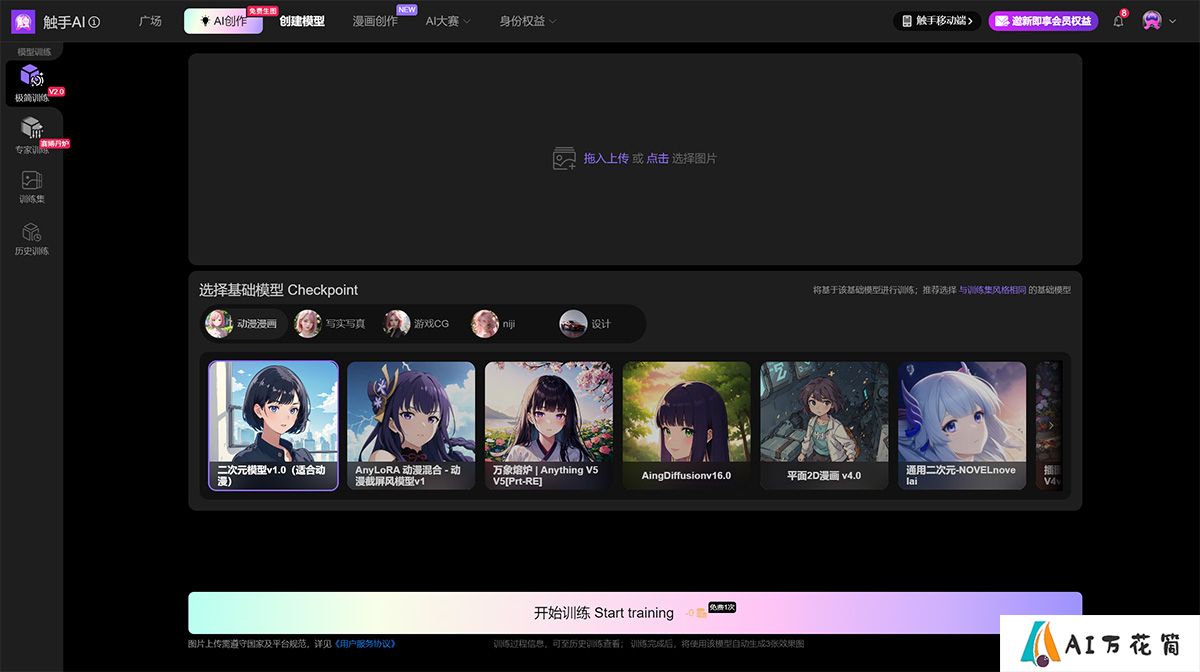Viewport: 1200px width, 672px height.
Task: Open the 训练集 sidebar item
Action: pyautogui.click(x=32, y=187)
